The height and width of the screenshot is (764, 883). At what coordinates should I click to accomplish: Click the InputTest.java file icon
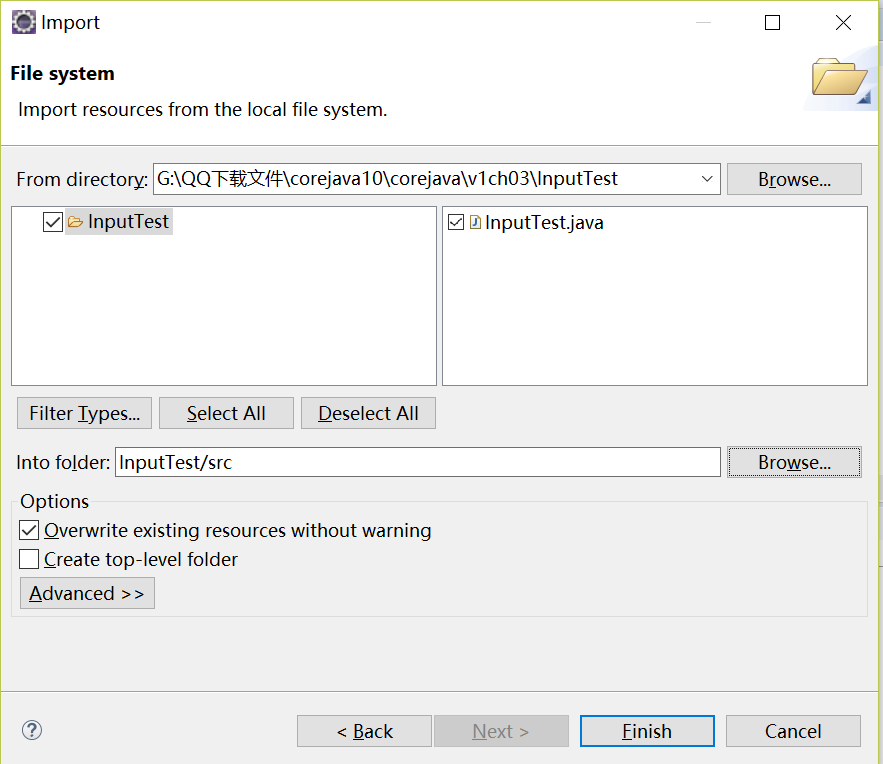tap(475, 222)
